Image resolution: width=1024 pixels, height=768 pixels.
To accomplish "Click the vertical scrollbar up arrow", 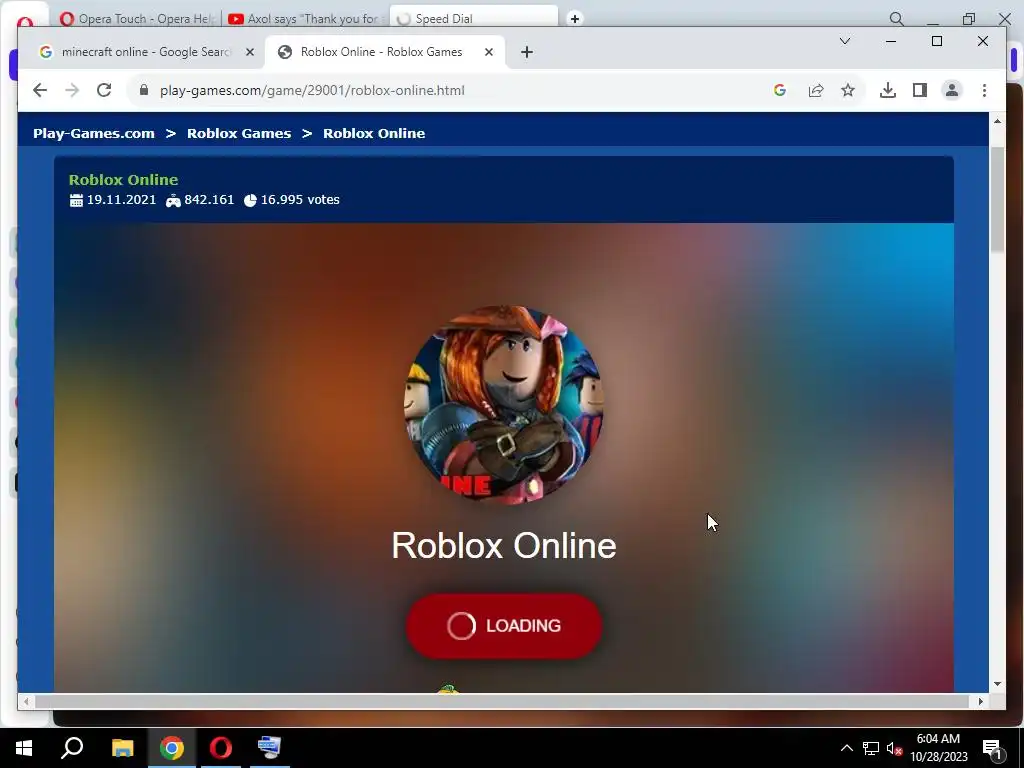I will pos(997,121).
